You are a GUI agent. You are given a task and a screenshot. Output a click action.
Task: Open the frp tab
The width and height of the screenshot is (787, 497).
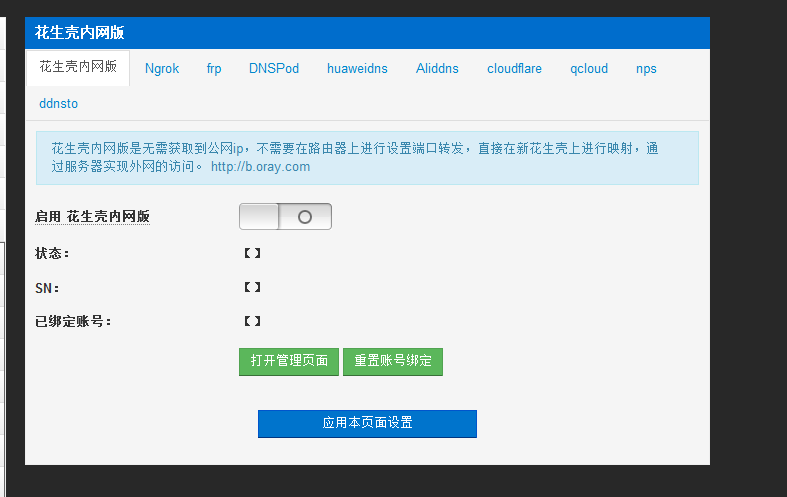[214, 68]
